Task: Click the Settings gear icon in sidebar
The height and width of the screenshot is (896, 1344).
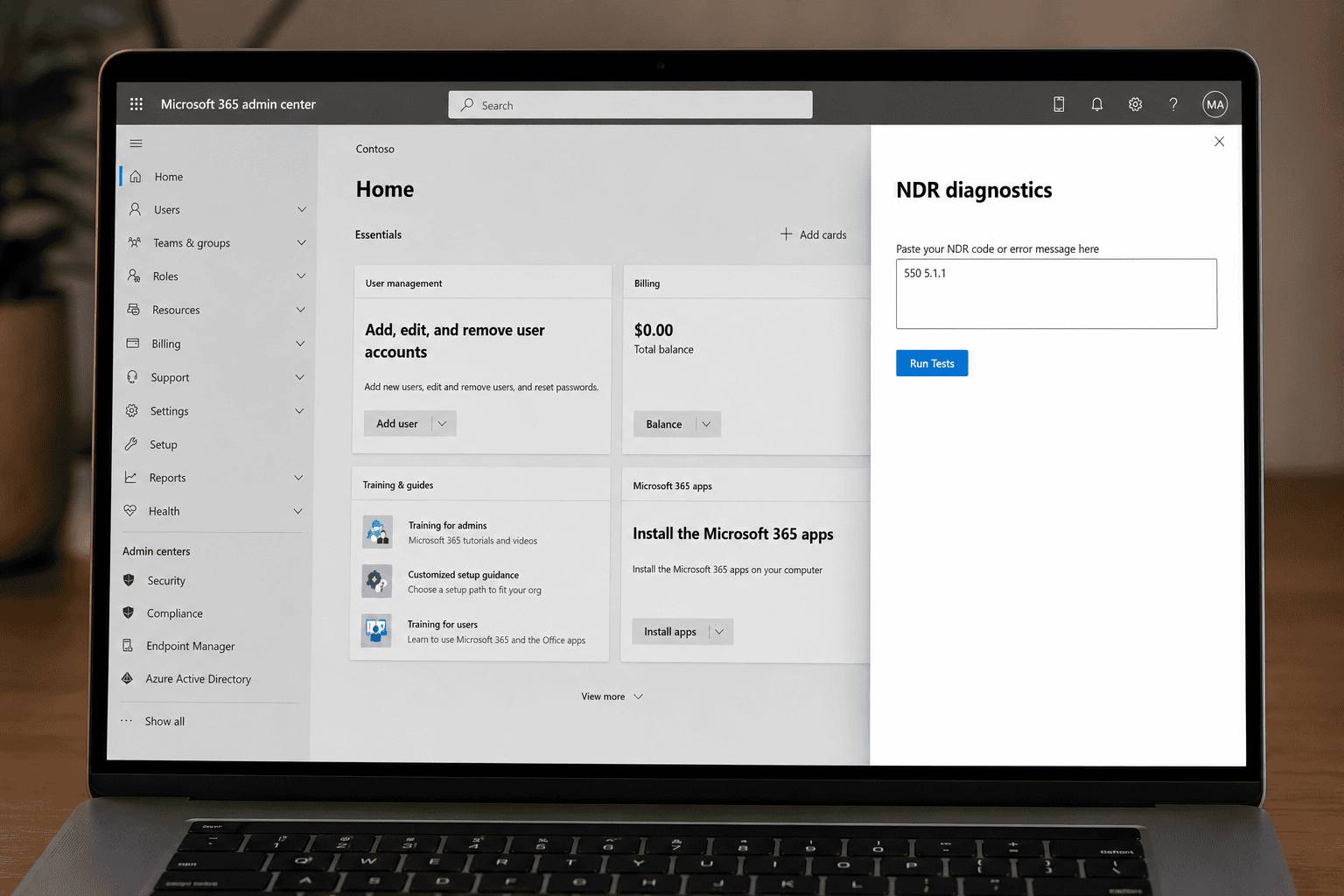Action: click(132, 410)
